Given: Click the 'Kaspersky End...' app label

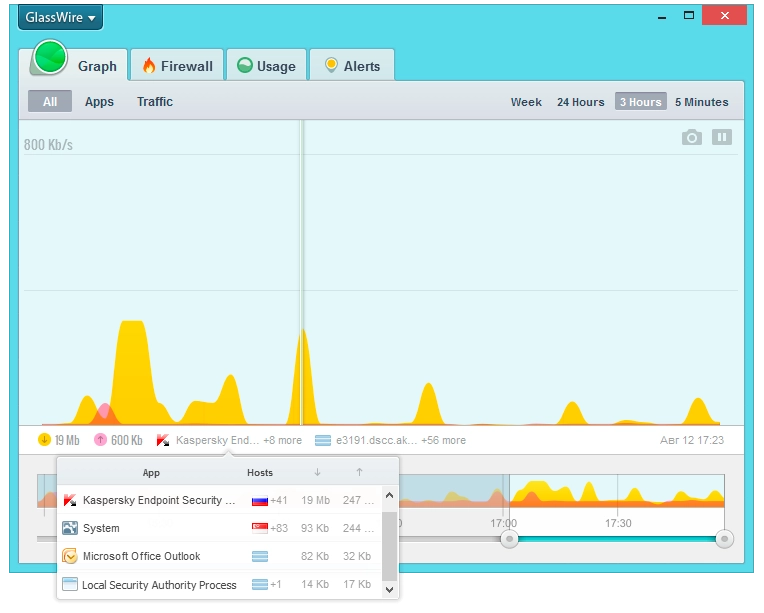Looking at the screenshot, I should coord(217,440).
